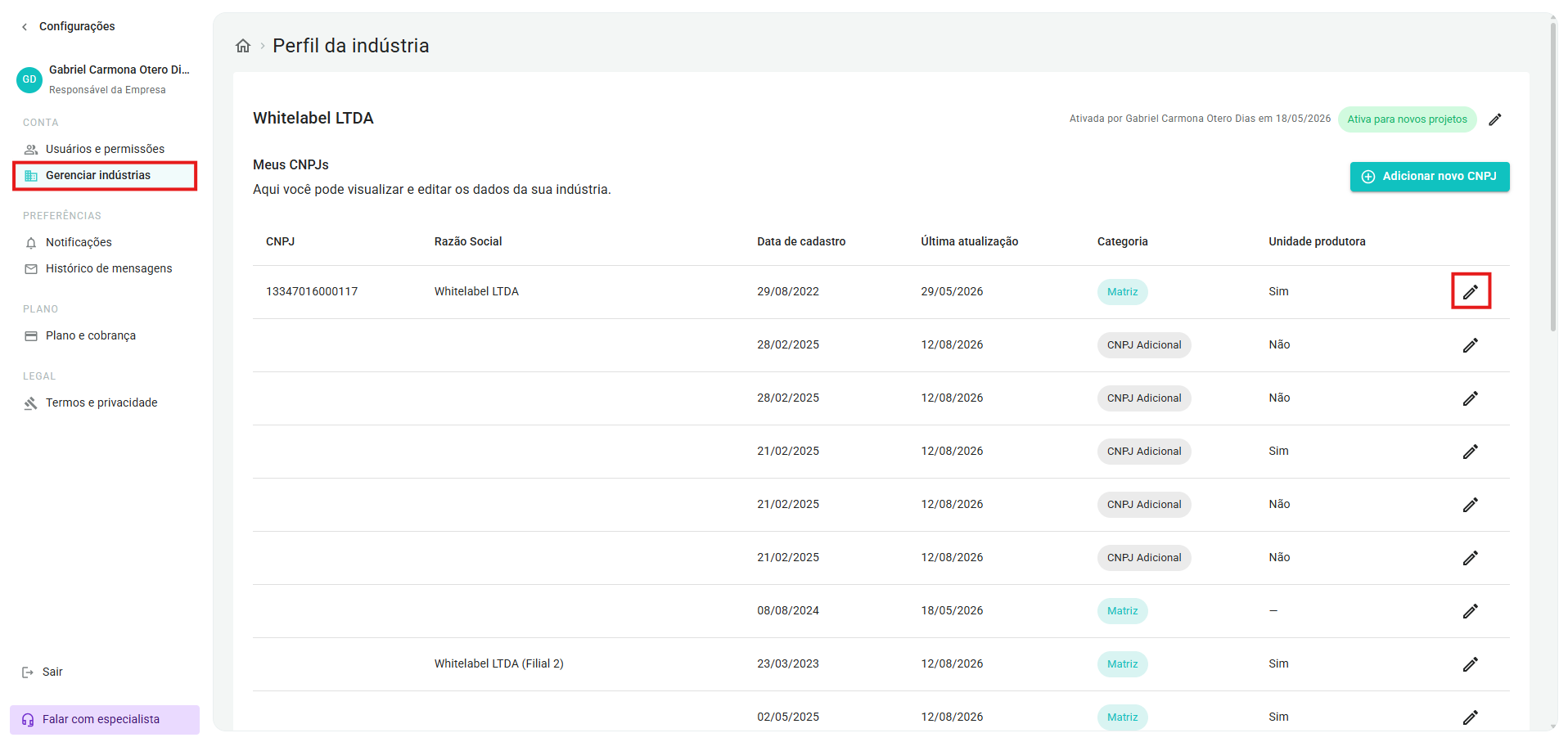This screenshot has width=1568, height=742.
Task: Click the home icon in breadcrumb
Action: tap(243, 46)
